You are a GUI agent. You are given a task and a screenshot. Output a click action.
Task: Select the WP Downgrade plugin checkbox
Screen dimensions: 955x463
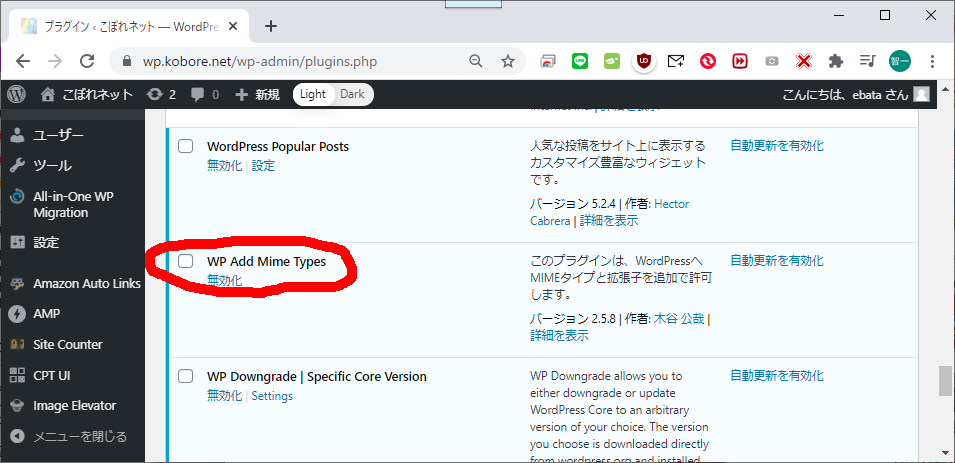pos(185,377)
